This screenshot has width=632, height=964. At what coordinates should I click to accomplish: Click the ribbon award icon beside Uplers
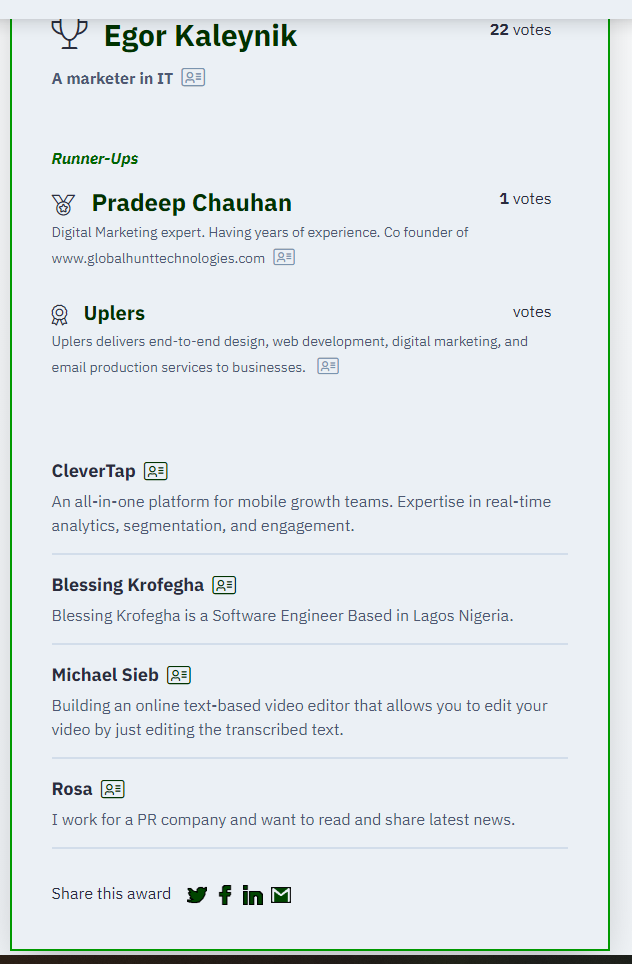[x=60, y=315]
